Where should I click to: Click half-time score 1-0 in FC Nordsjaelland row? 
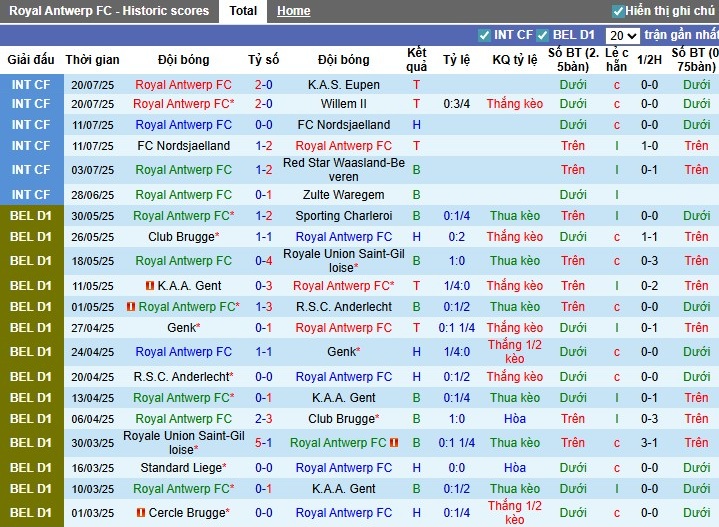point(649,146)
